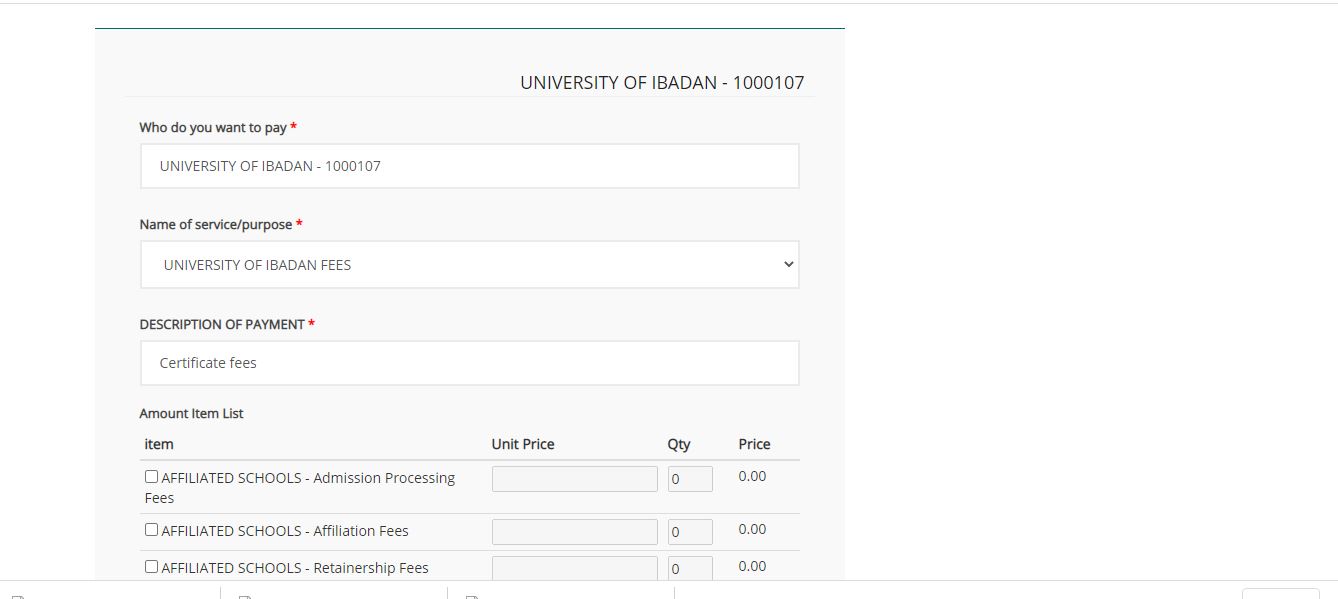Select the Affiliation Fees Qty box
The width and height of the screenshot is (1338, 599).
[690, 532]
